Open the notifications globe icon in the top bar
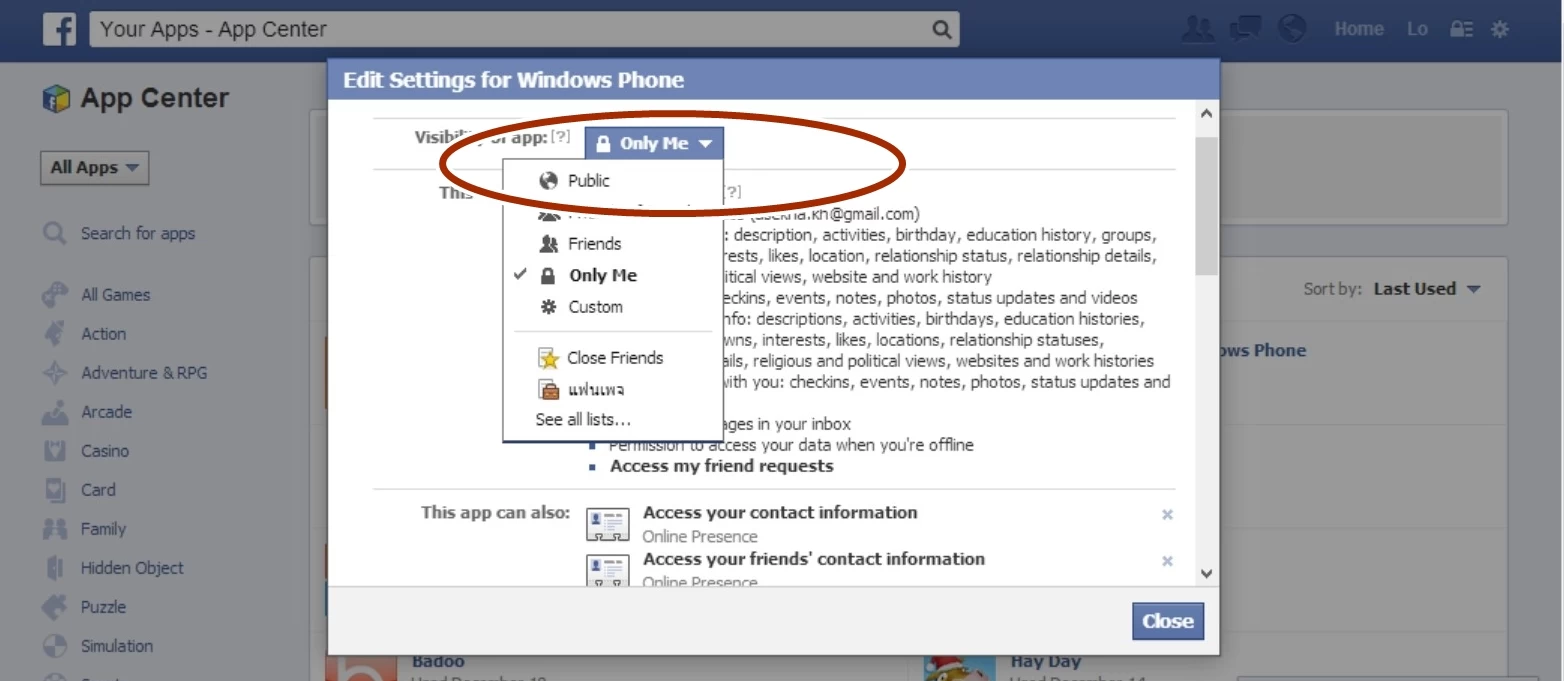This screenshot has height=681, width=1564. point(1292,29)
